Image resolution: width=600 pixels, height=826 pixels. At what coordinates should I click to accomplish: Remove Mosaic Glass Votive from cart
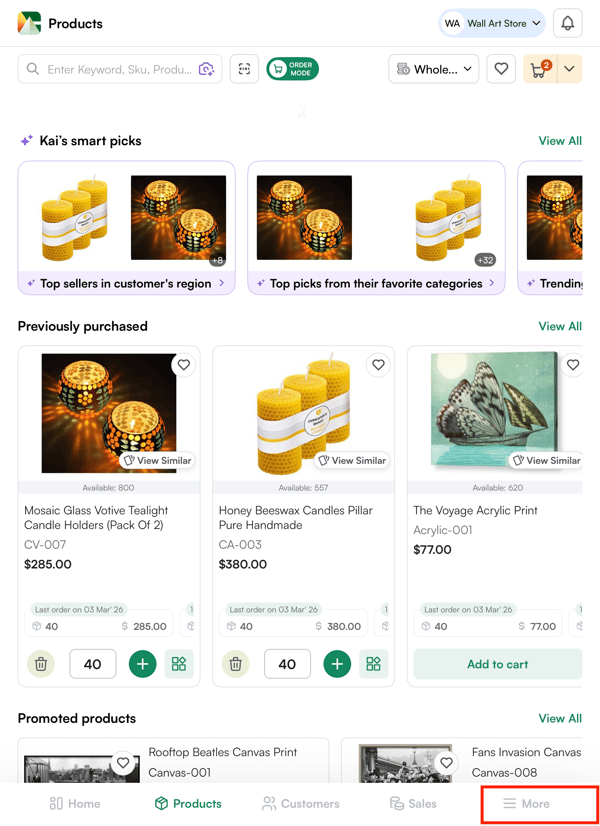[x=41, y=664]
